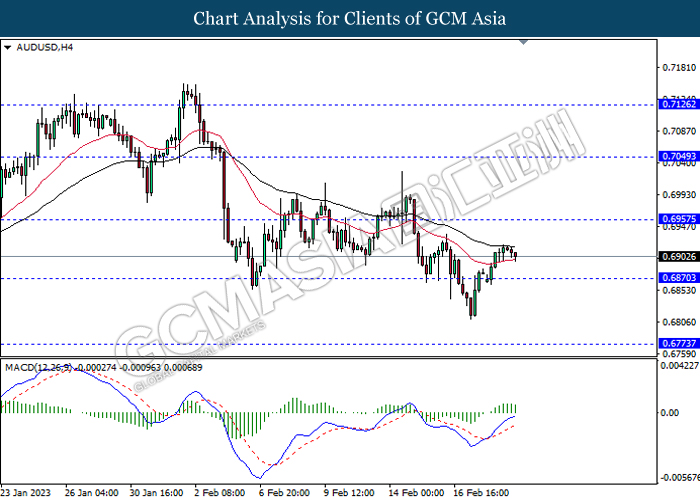Click the AUDUSD,H4 chart title

coord(44,47)
